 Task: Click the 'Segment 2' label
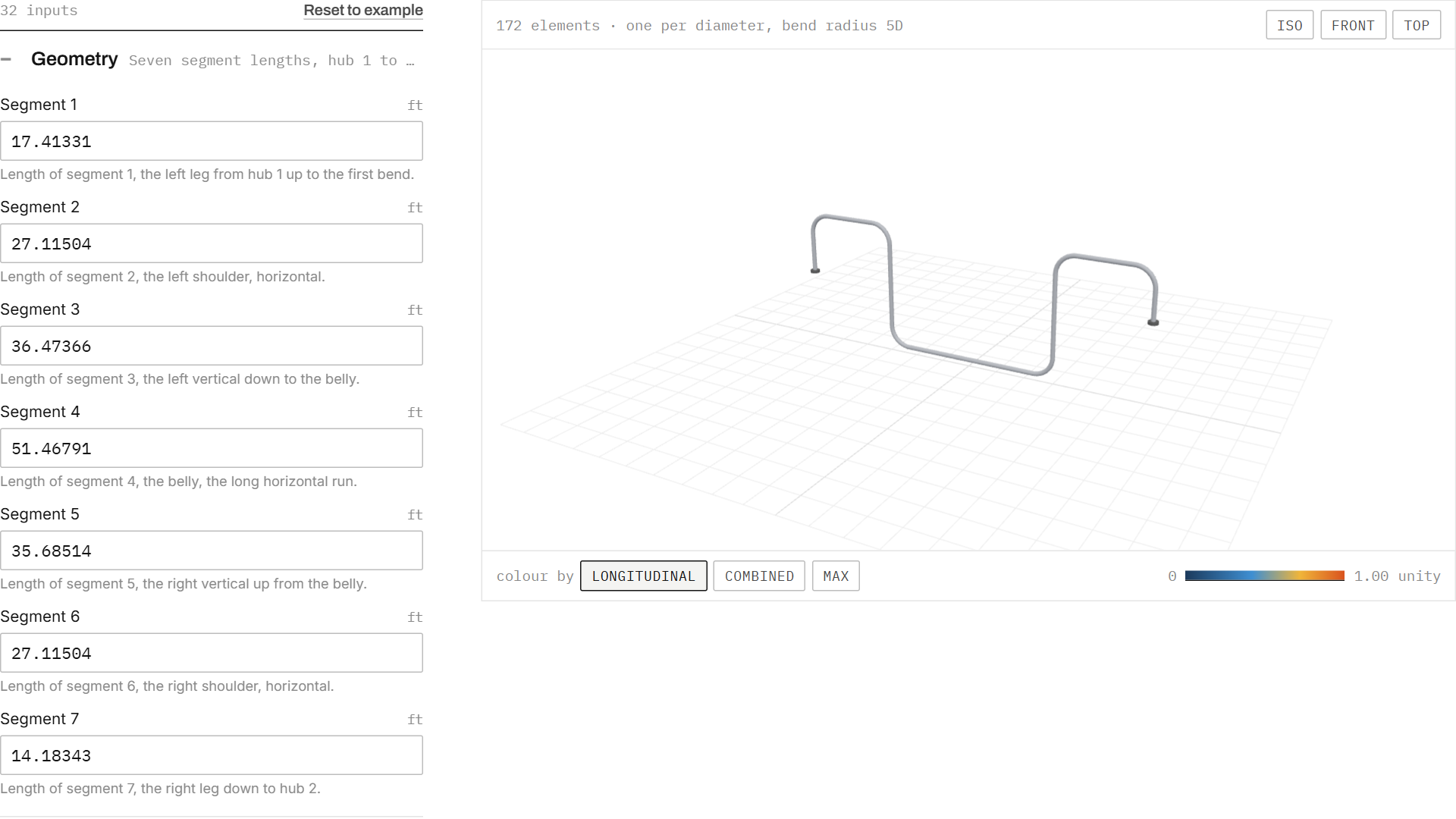[39, 207]
